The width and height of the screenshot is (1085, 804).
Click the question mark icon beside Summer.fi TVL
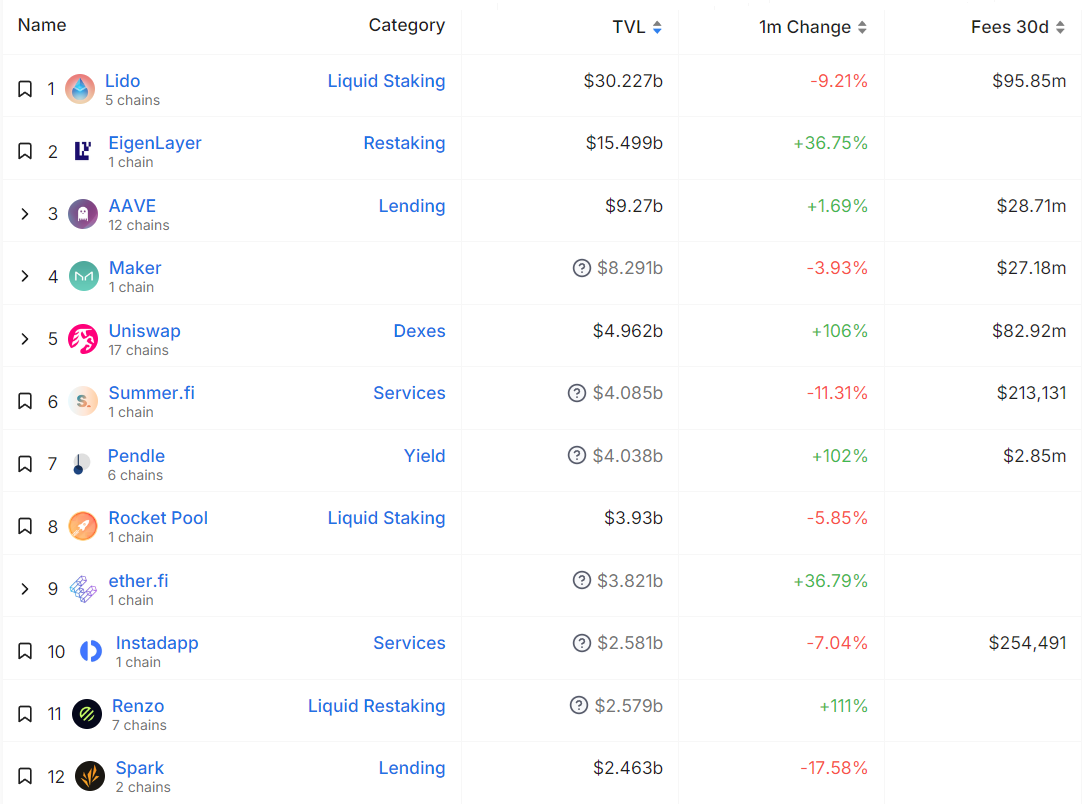(x=577, y=393)
